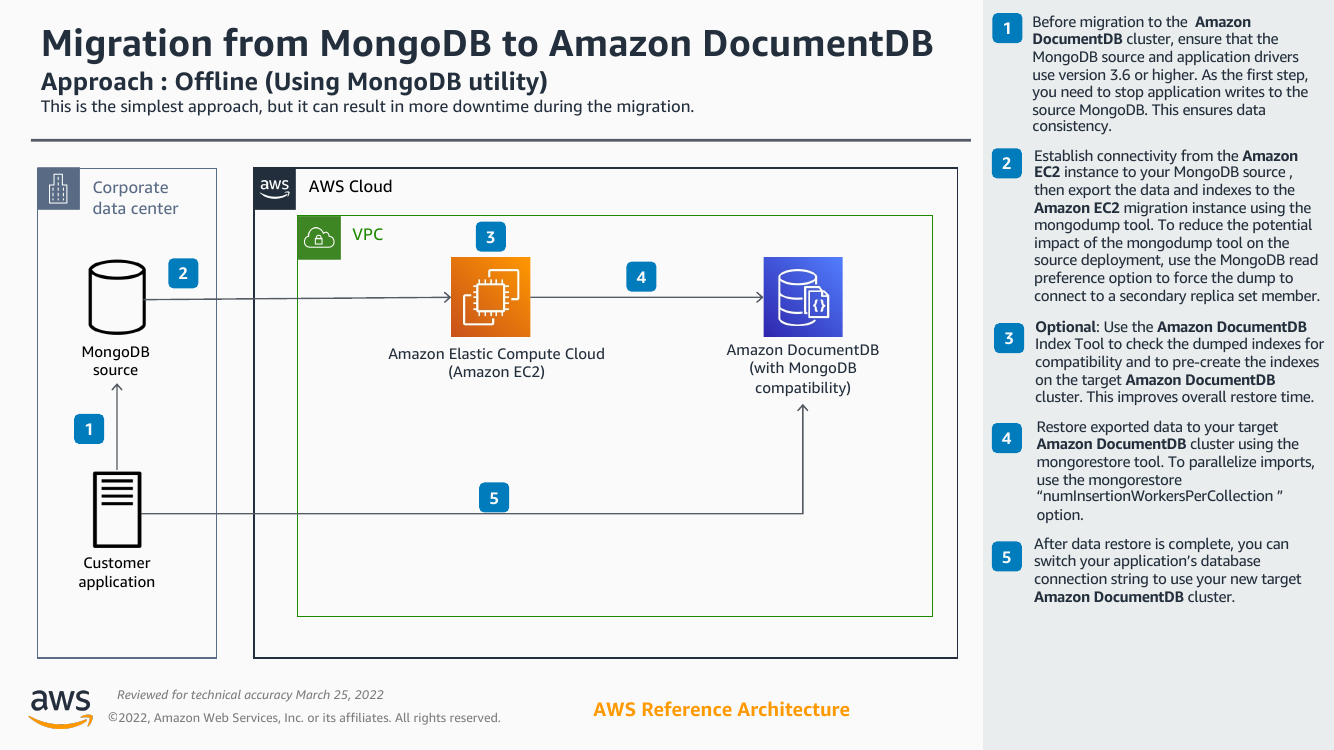Image resolution: width=1334 pixels, height=750 pixels.
Task: Click the 'VPC' label text
Action: 368,235
